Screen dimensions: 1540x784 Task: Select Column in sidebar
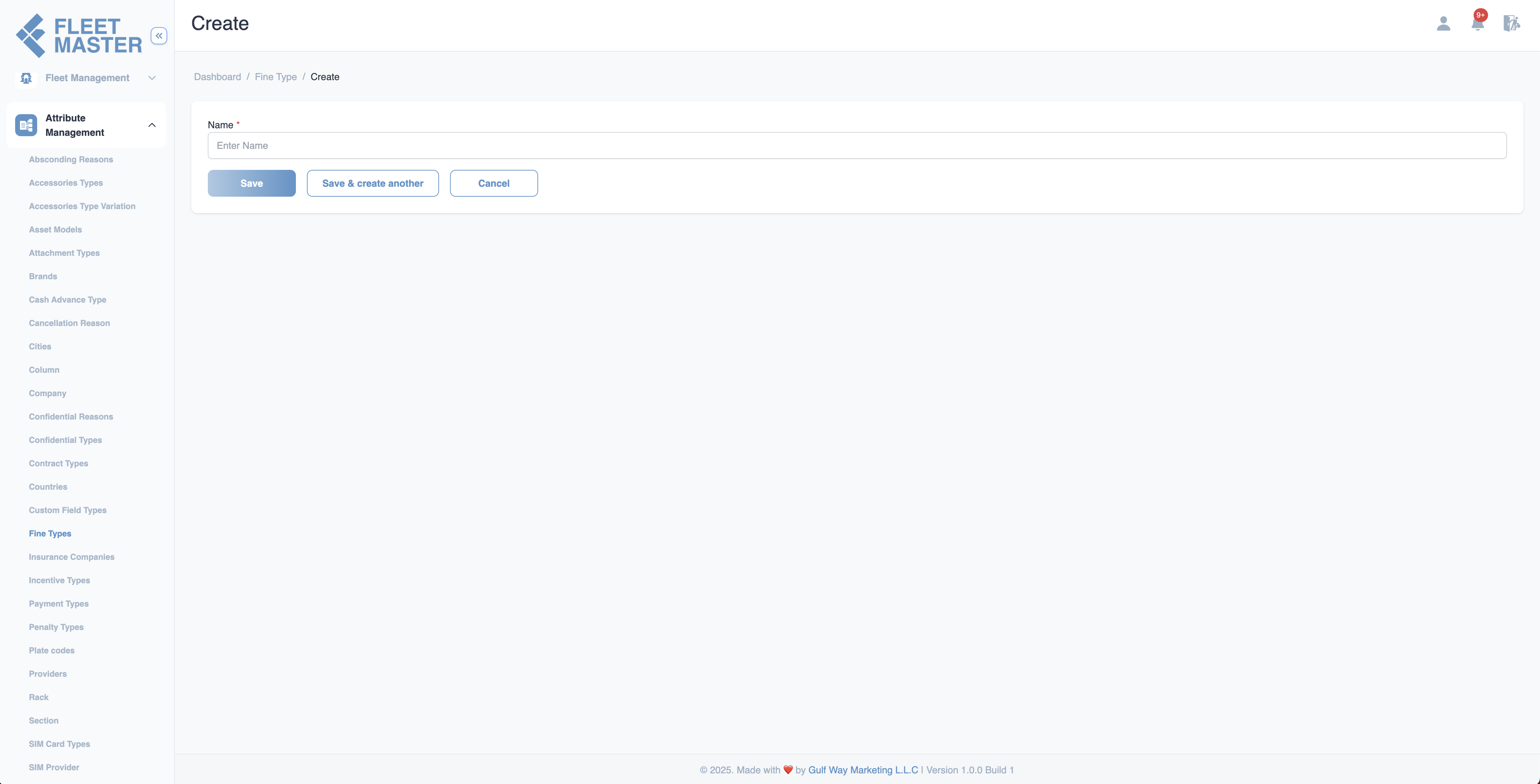44,370
